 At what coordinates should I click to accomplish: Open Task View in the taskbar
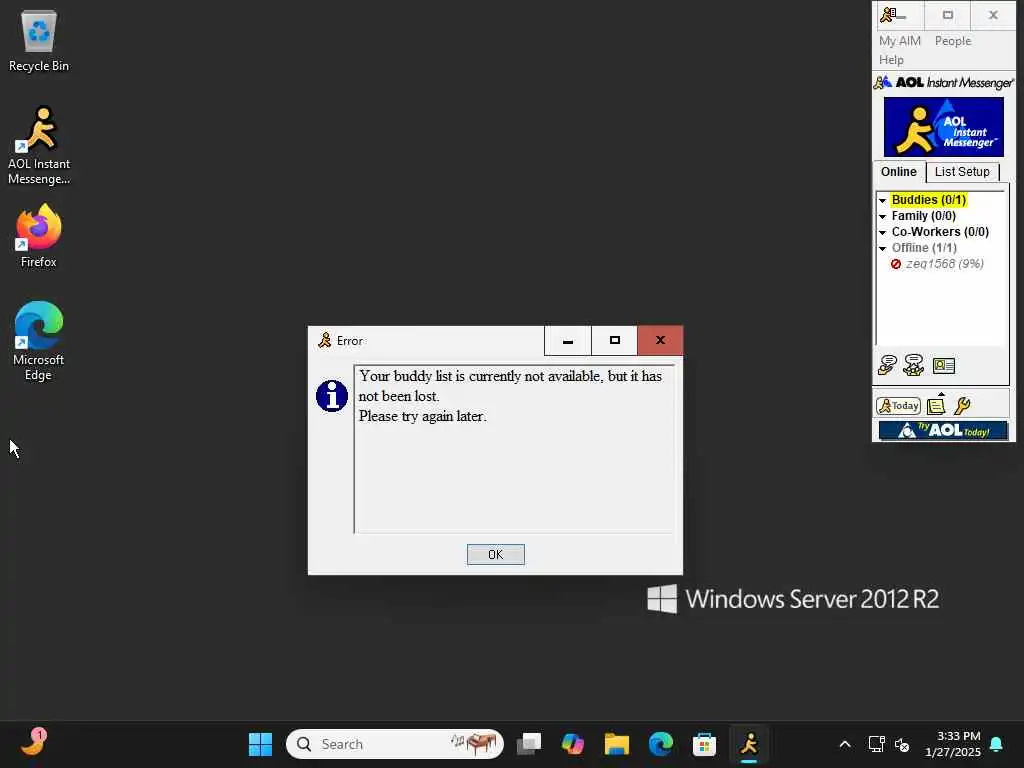[x=529, y=744]
